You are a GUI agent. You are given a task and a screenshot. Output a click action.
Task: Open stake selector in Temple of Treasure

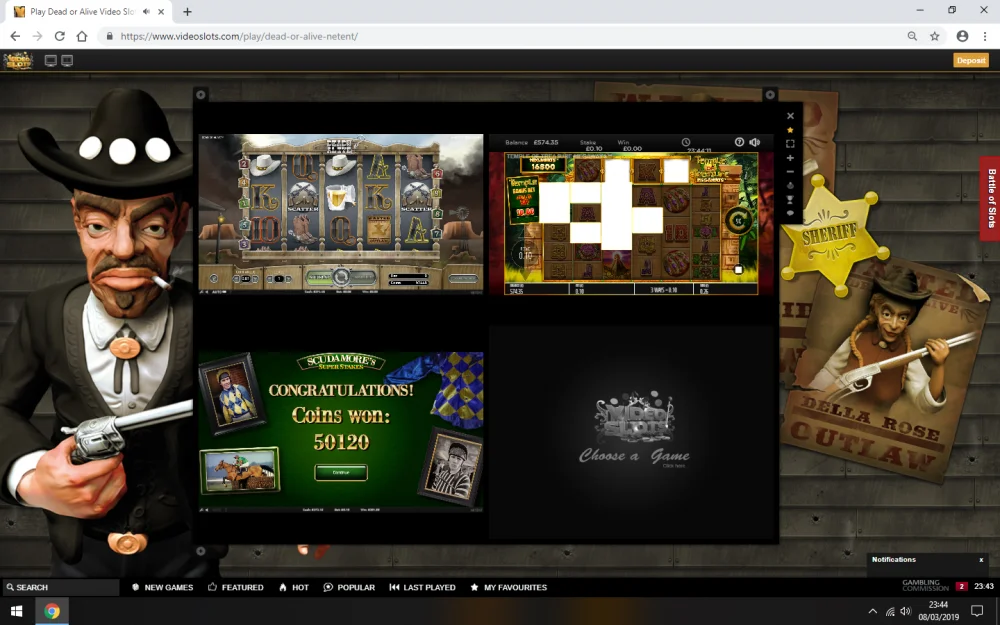[x=525, y=253]
